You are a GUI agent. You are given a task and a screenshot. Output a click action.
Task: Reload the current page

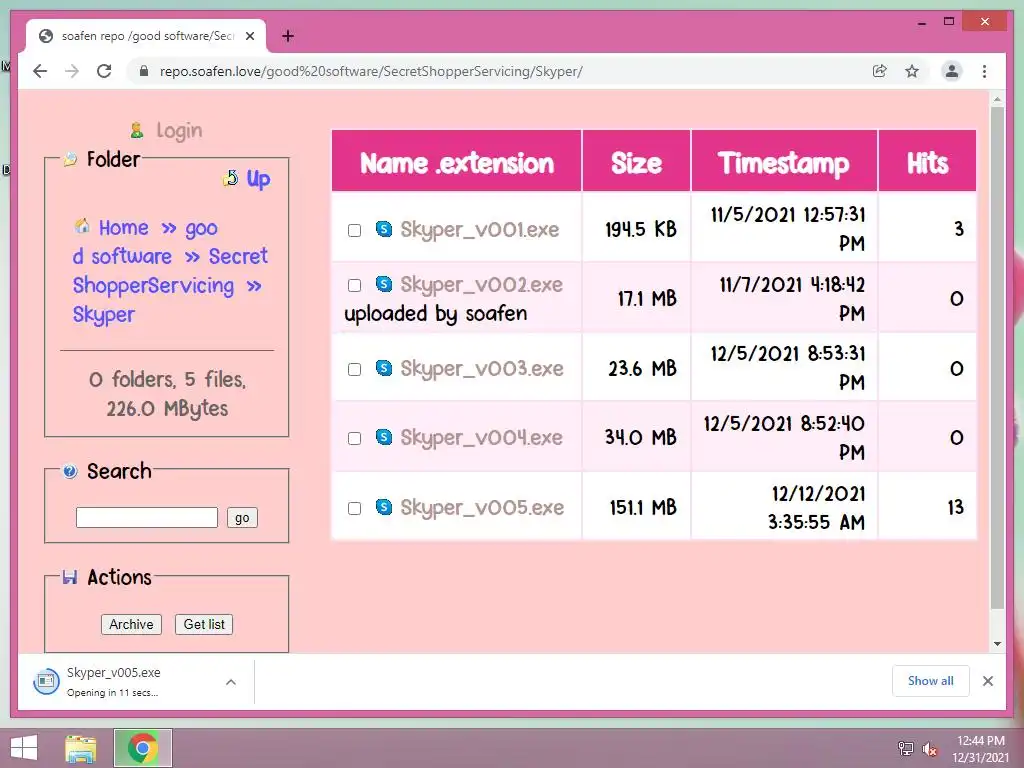[104, 71]
